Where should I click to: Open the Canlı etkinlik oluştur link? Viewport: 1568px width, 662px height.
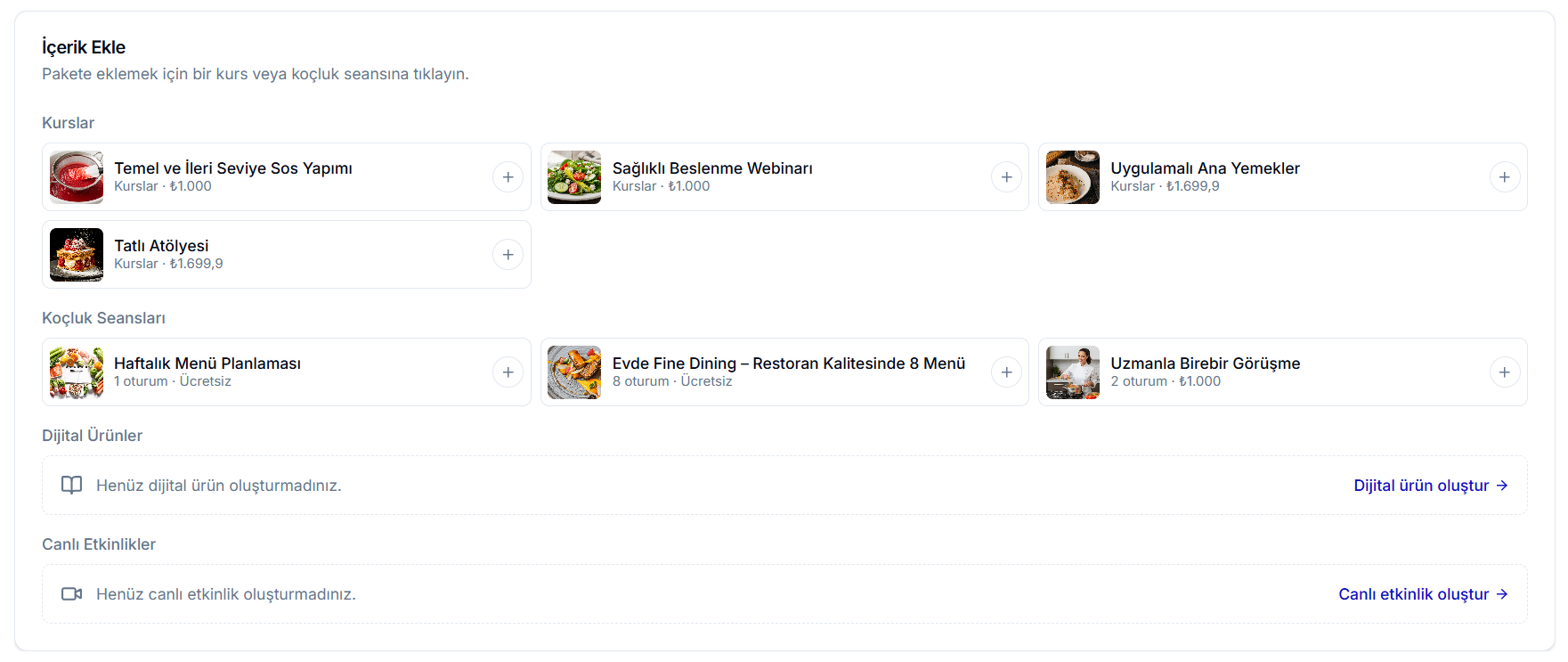pos(1423,594)
